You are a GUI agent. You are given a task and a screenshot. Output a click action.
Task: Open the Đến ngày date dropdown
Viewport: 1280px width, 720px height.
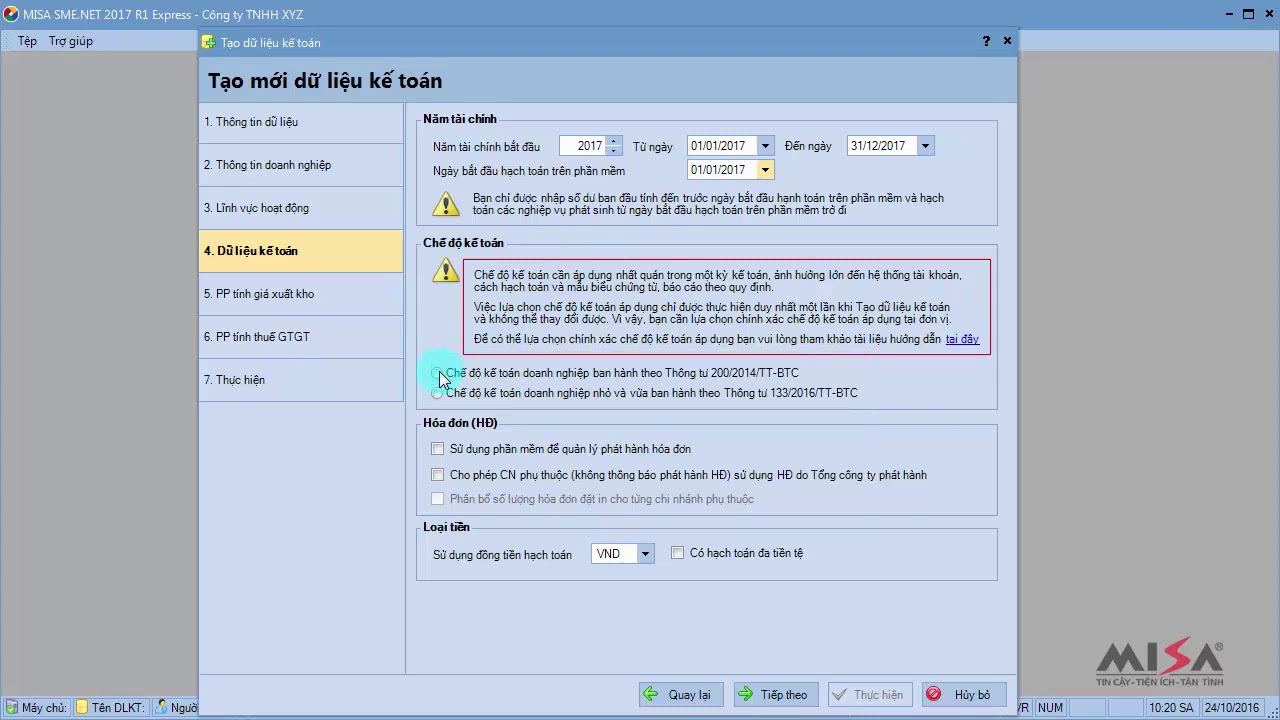pos(925,146)
